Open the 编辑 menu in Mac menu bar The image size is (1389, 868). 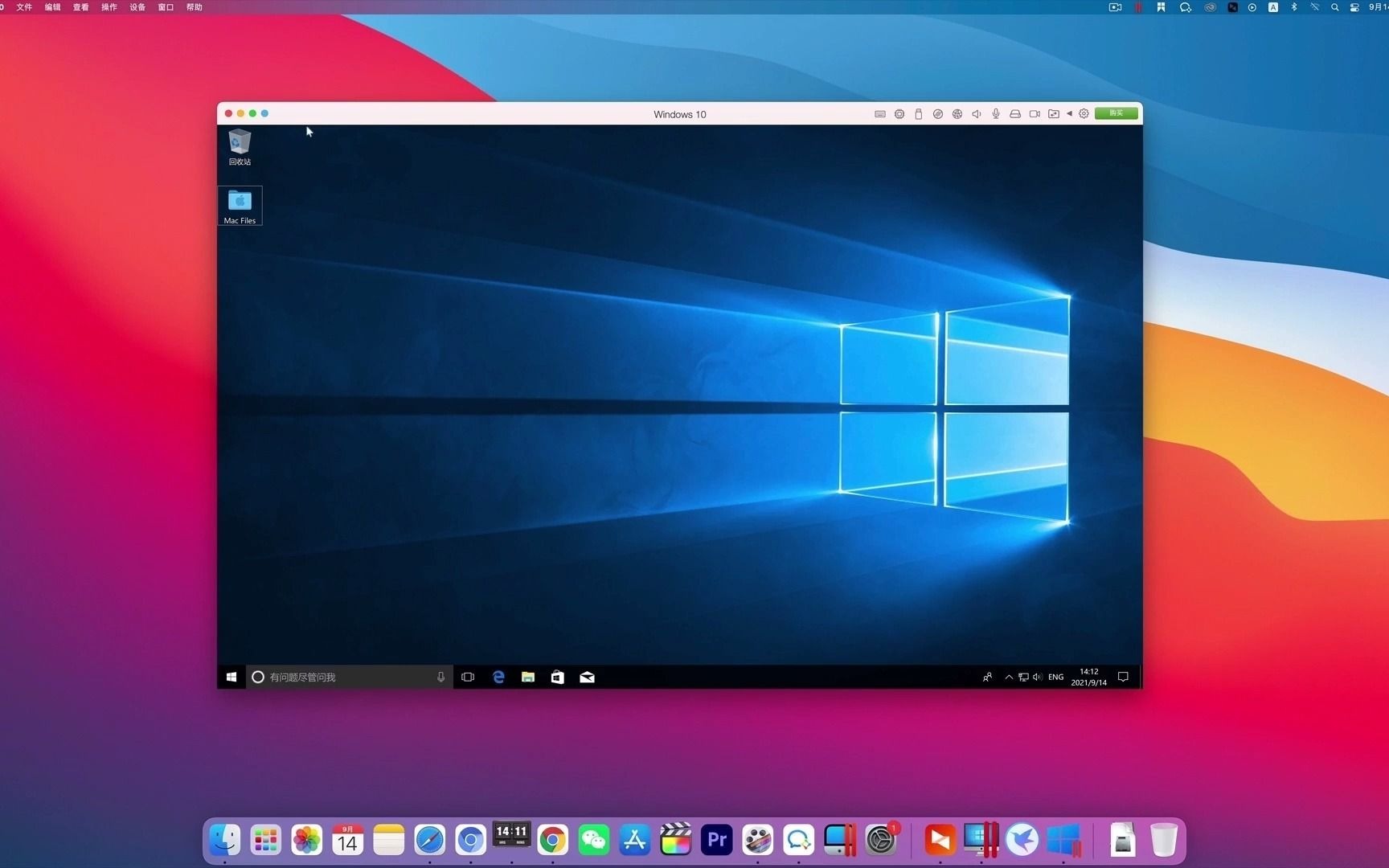(x=52, y=7)
